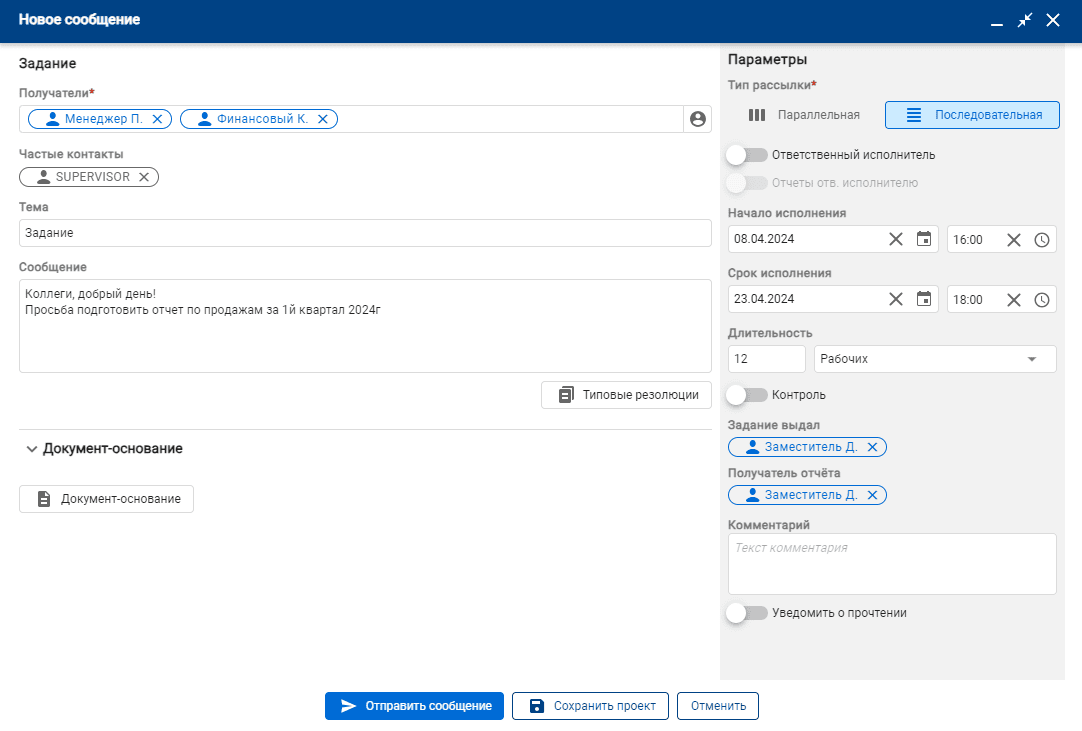
Task: Clear the Срок исполнения date 23.04.2024
Action: coord(895,299)
